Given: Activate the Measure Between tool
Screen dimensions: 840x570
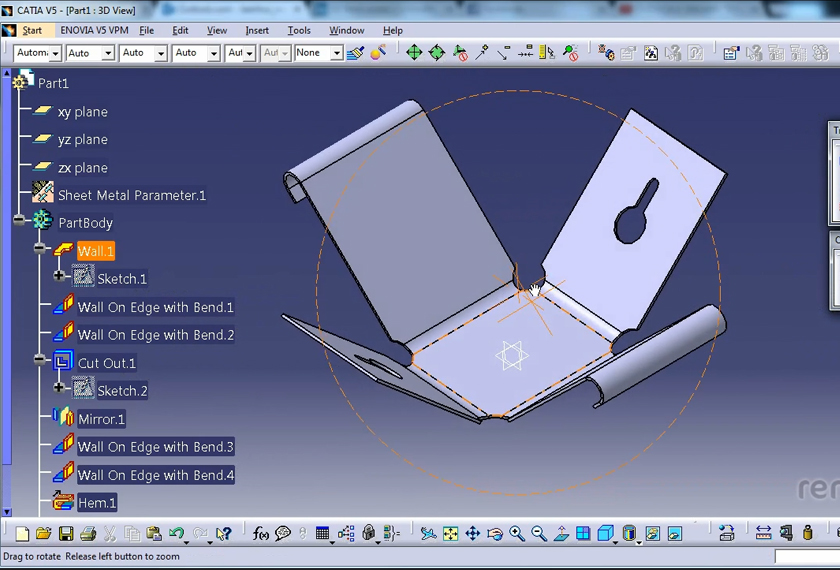Looking at the screenshot, I should tap(763, 534).
